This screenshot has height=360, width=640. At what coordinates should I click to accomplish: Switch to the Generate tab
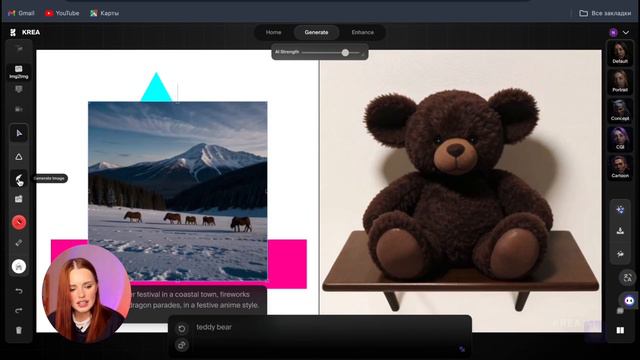click(316, 32)
